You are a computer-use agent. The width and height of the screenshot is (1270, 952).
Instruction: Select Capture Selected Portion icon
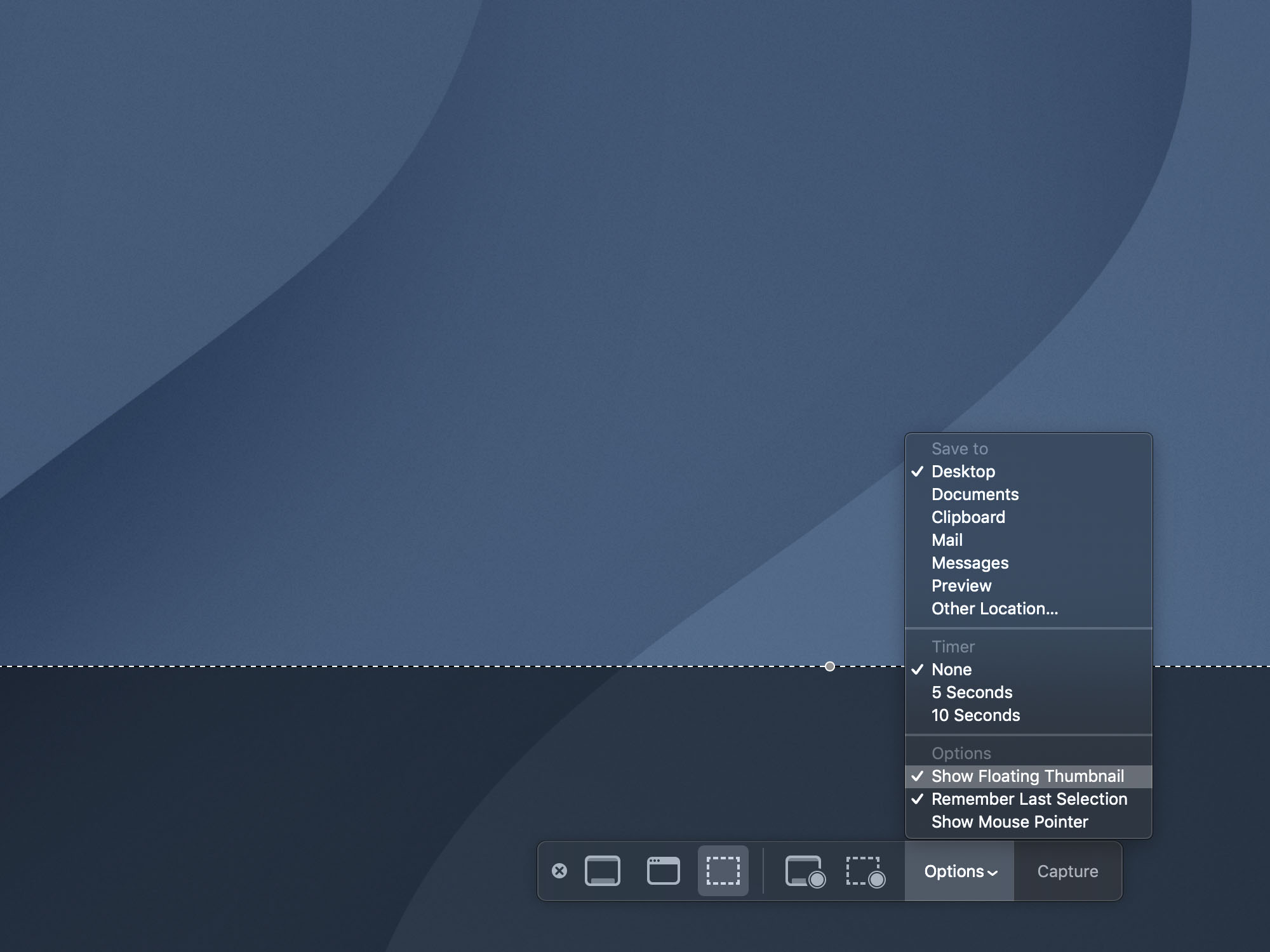723,871
